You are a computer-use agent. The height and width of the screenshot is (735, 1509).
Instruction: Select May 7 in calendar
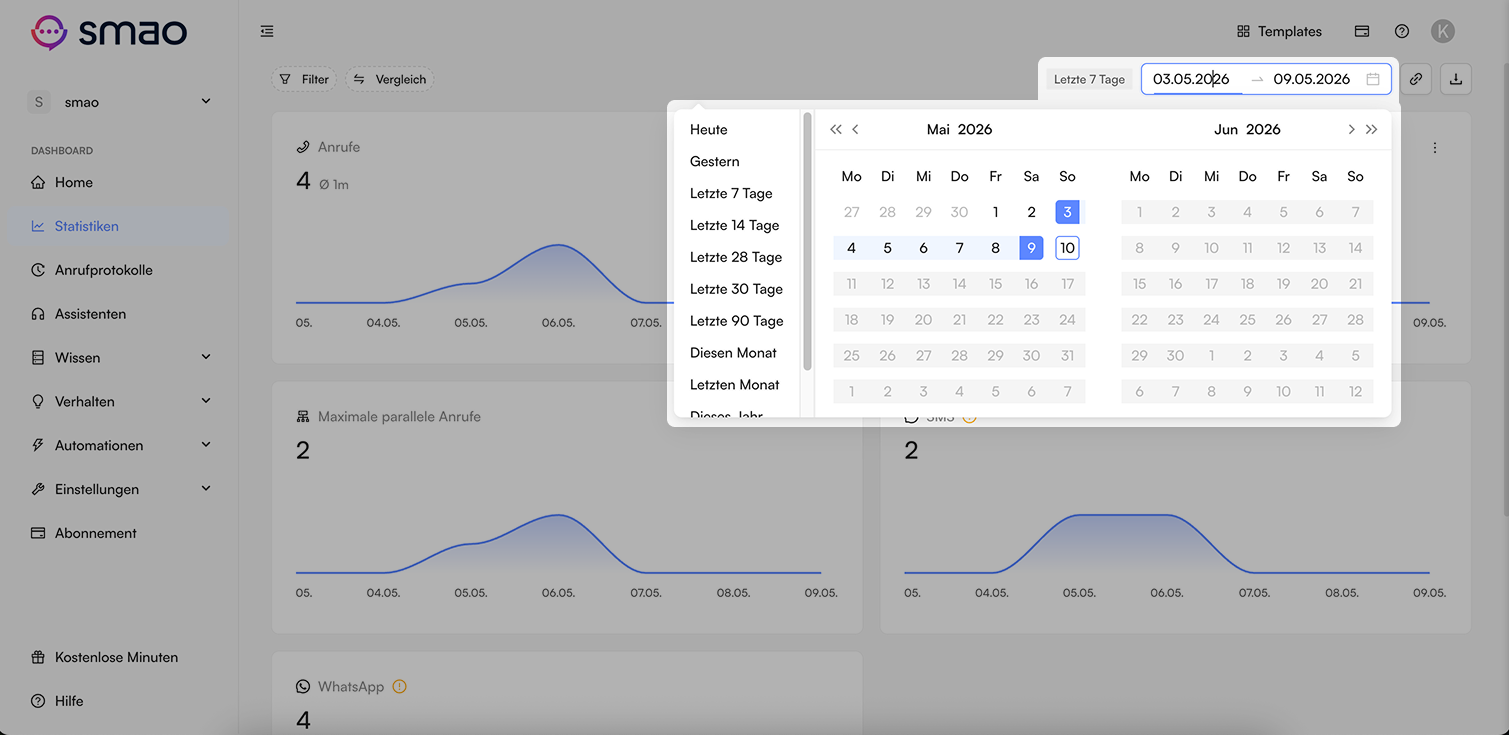[959, 248]
